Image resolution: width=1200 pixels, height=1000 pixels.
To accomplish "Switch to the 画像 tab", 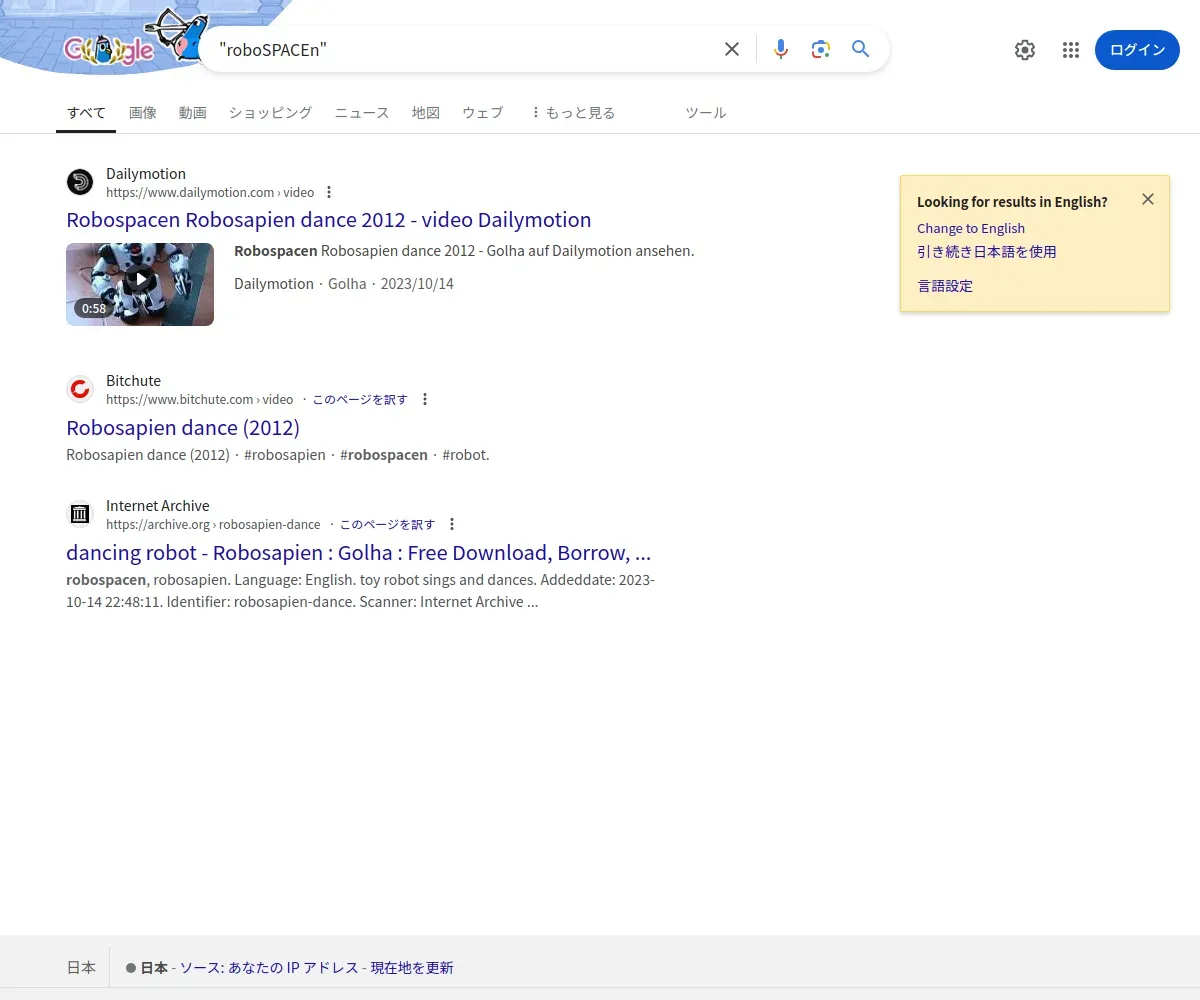I will [x=143, y=113].
